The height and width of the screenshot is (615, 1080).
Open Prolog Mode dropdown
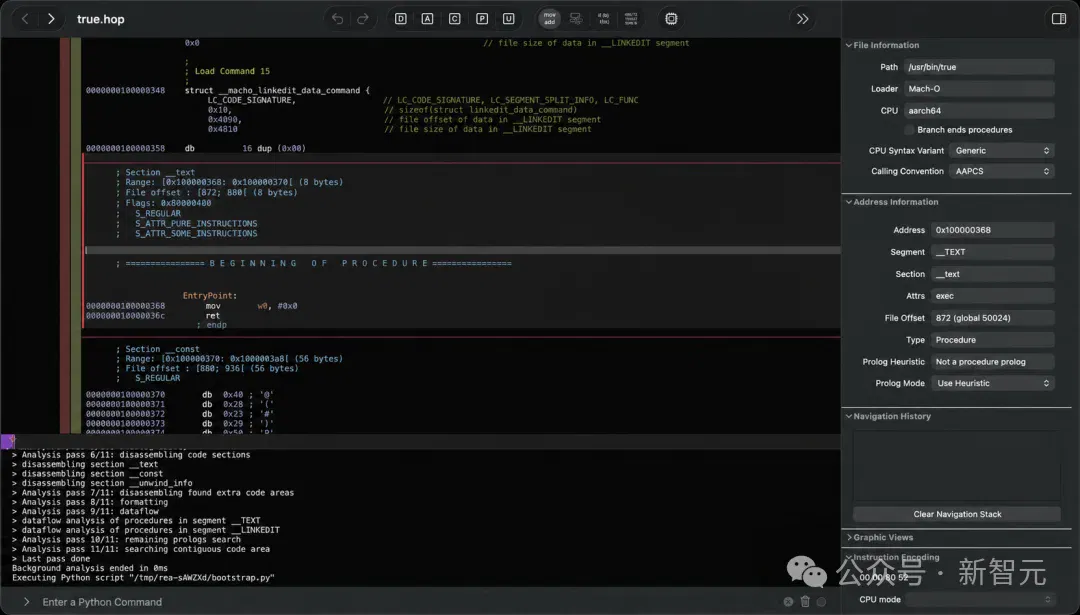click(993, 383)
